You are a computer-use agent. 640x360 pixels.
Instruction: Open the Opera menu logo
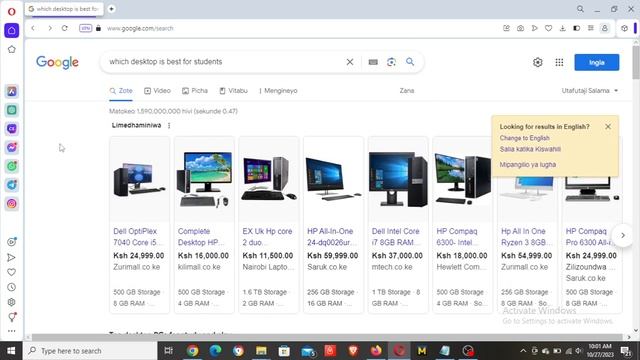[11, 11]
